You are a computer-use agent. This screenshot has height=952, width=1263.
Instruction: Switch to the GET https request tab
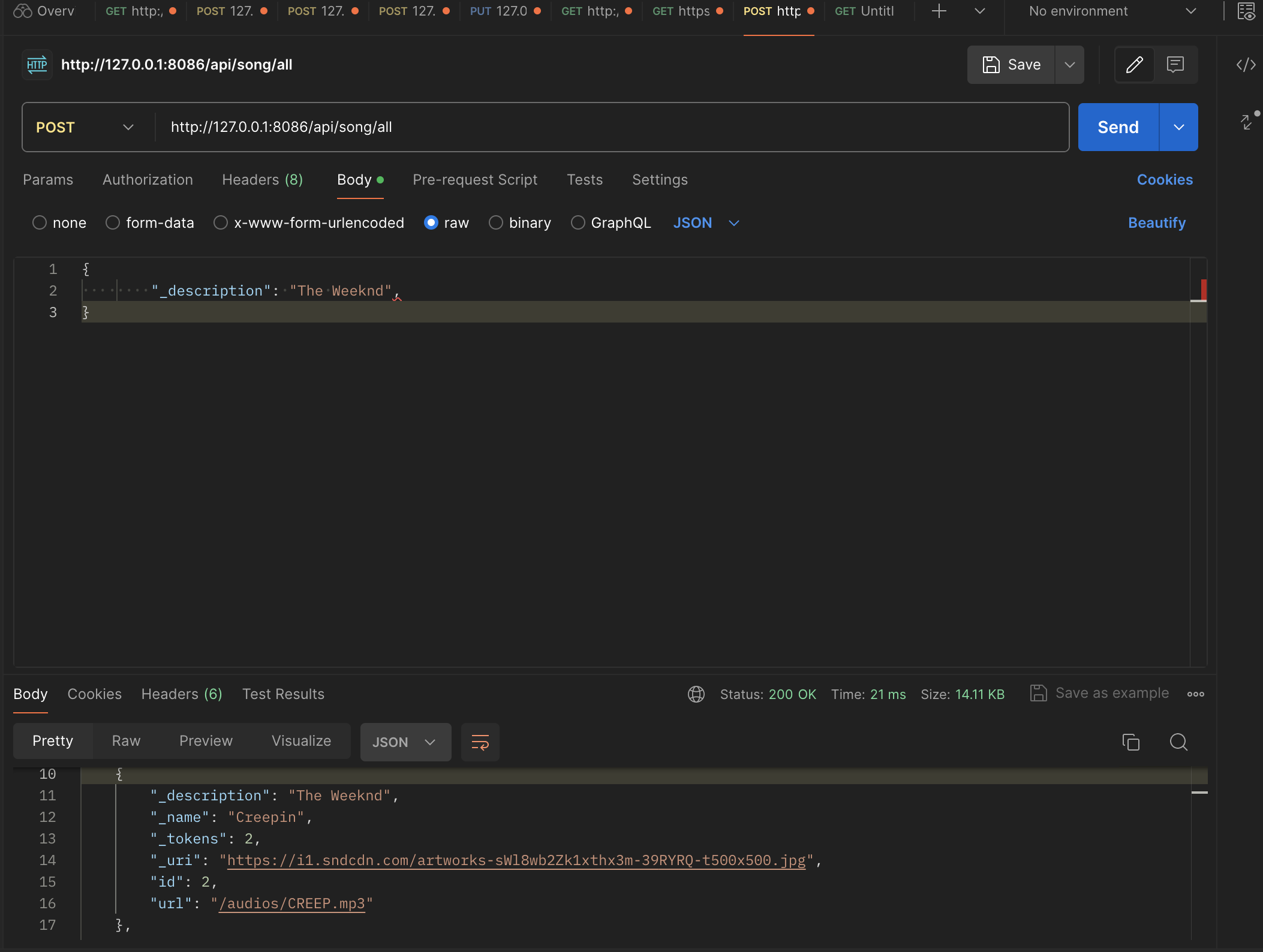tap(687, 11)
